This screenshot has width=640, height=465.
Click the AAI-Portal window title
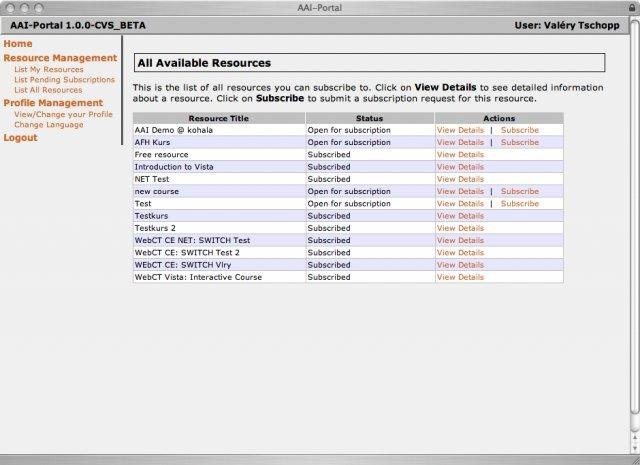320,8
